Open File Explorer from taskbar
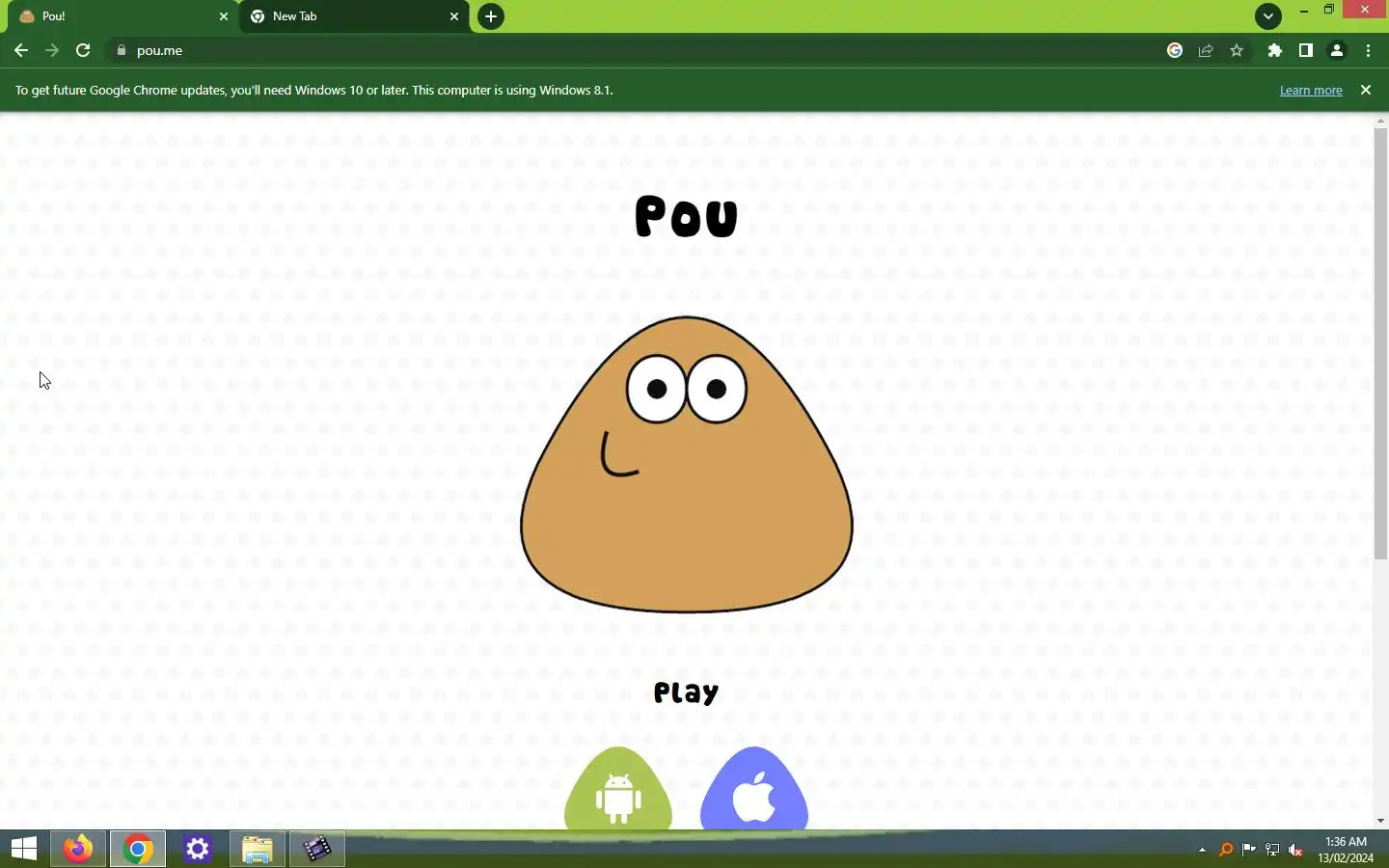The width and height of the screenshot is (1389, 868). pos(257,849)
